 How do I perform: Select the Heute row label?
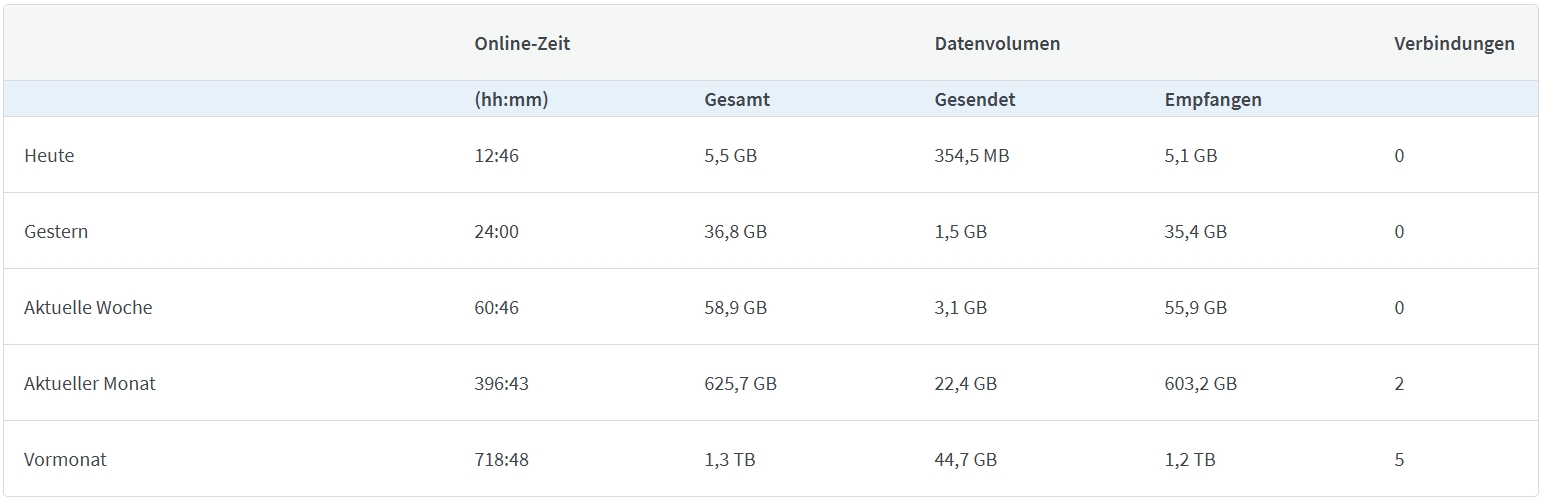[x=49, y=156]
